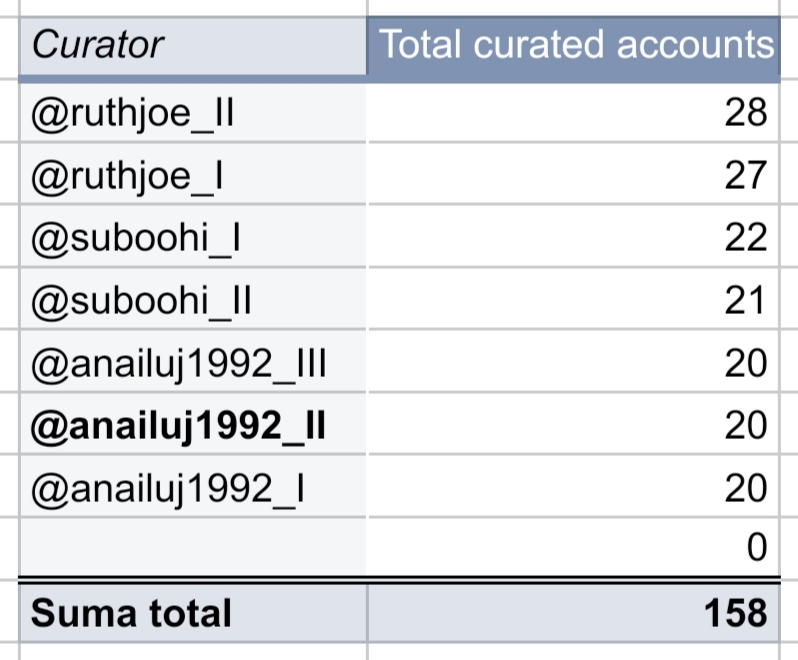Click the @ruthjoe_I curator cell
The height and width of the screenshot is (660, 798).
(193, 174)
